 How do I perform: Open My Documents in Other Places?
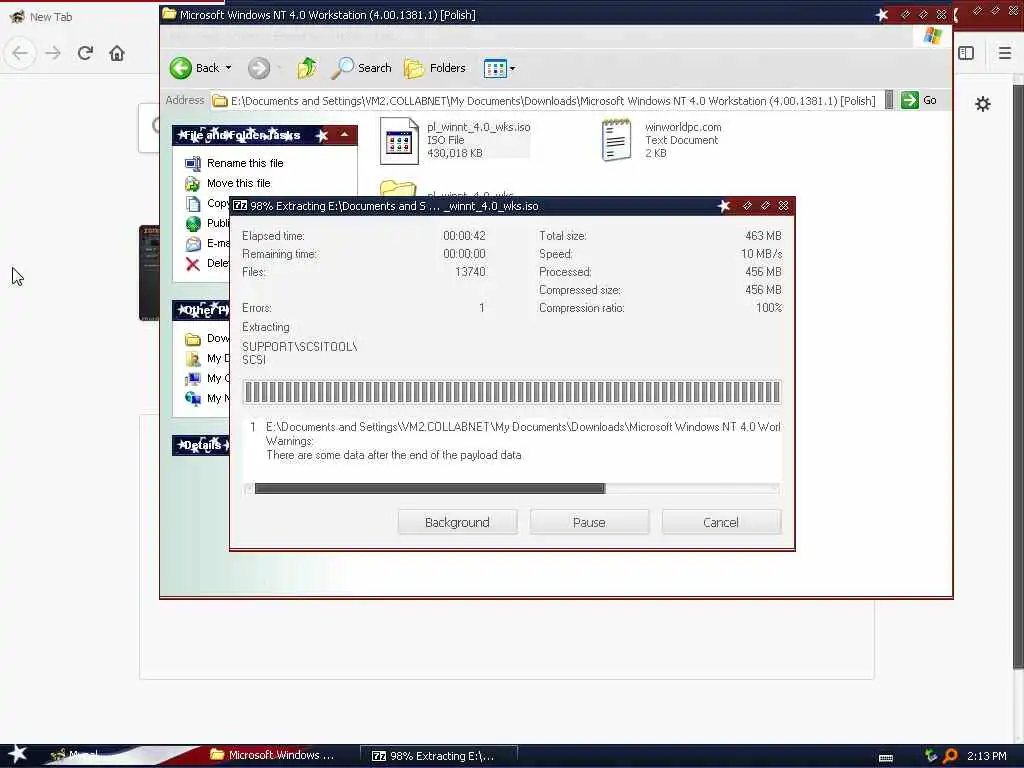coord(206,359)
